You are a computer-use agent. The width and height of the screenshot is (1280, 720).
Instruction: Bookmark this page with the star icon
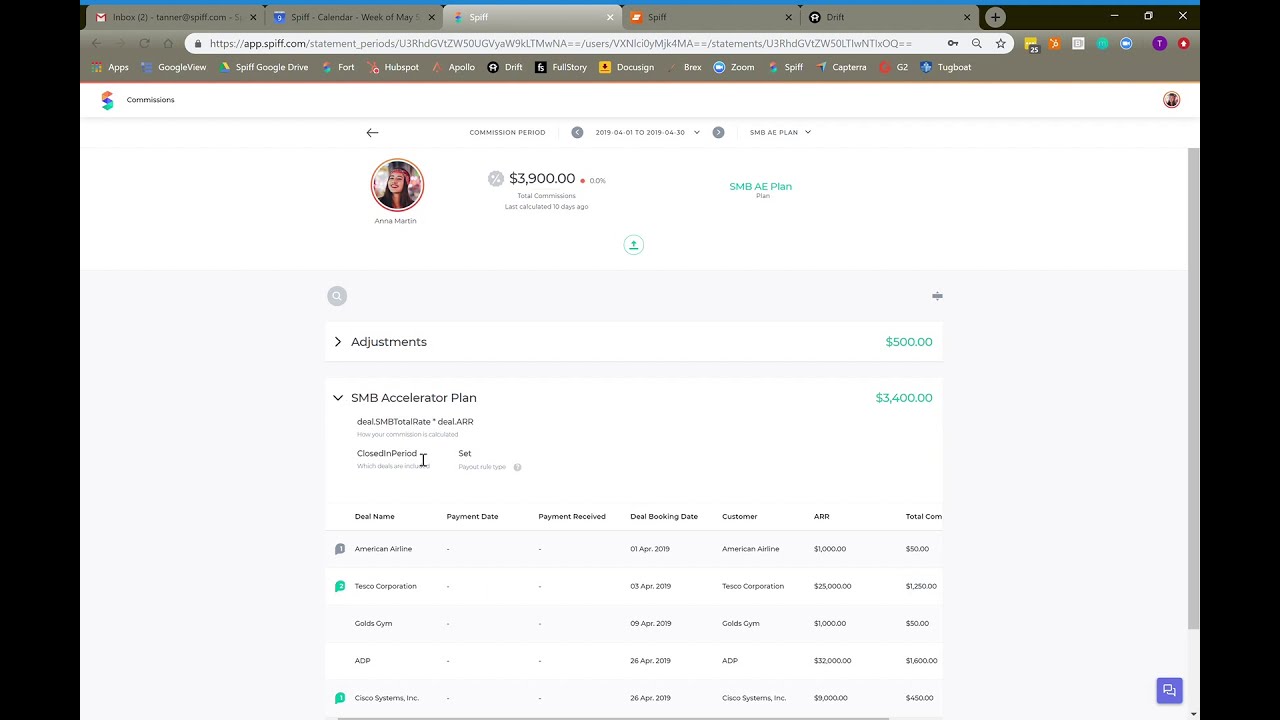[x=1000, y=44]
